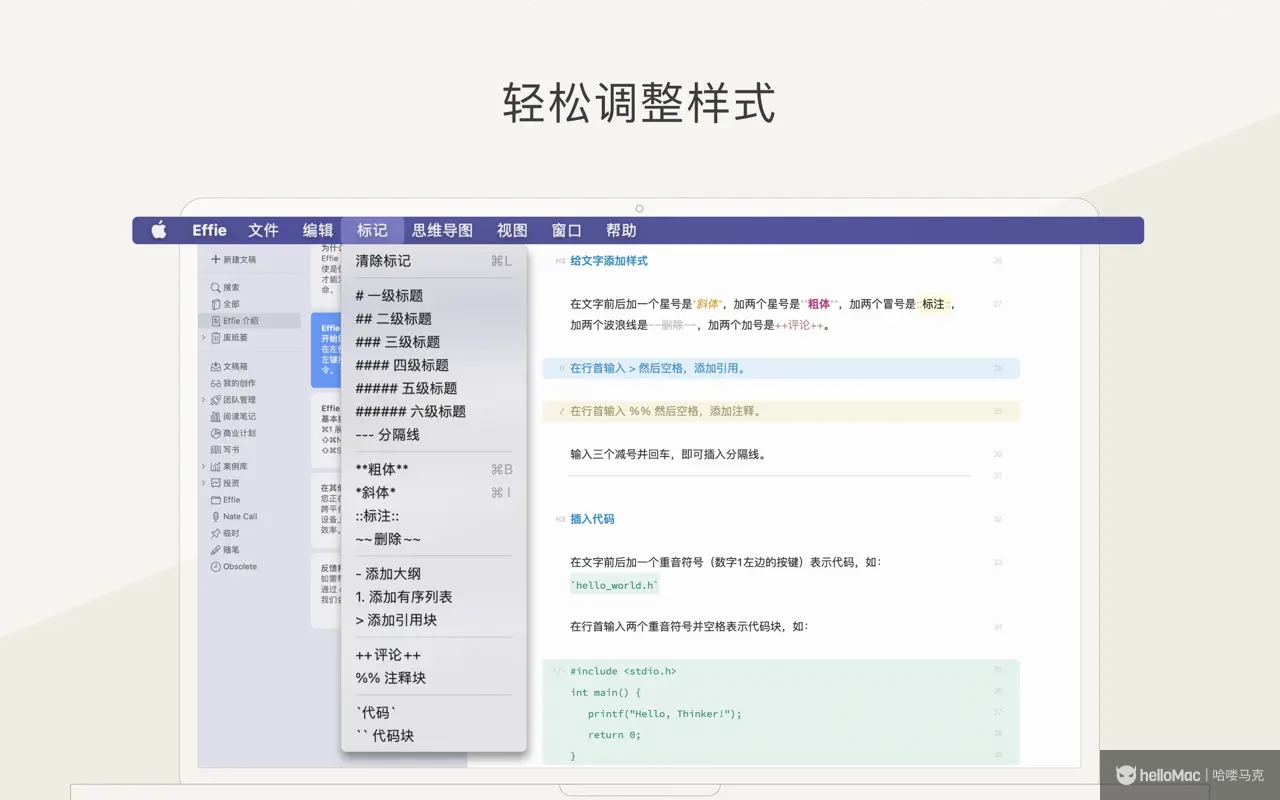
Task: Open the 搜索 label in sidebar
Action: [231, 288]
